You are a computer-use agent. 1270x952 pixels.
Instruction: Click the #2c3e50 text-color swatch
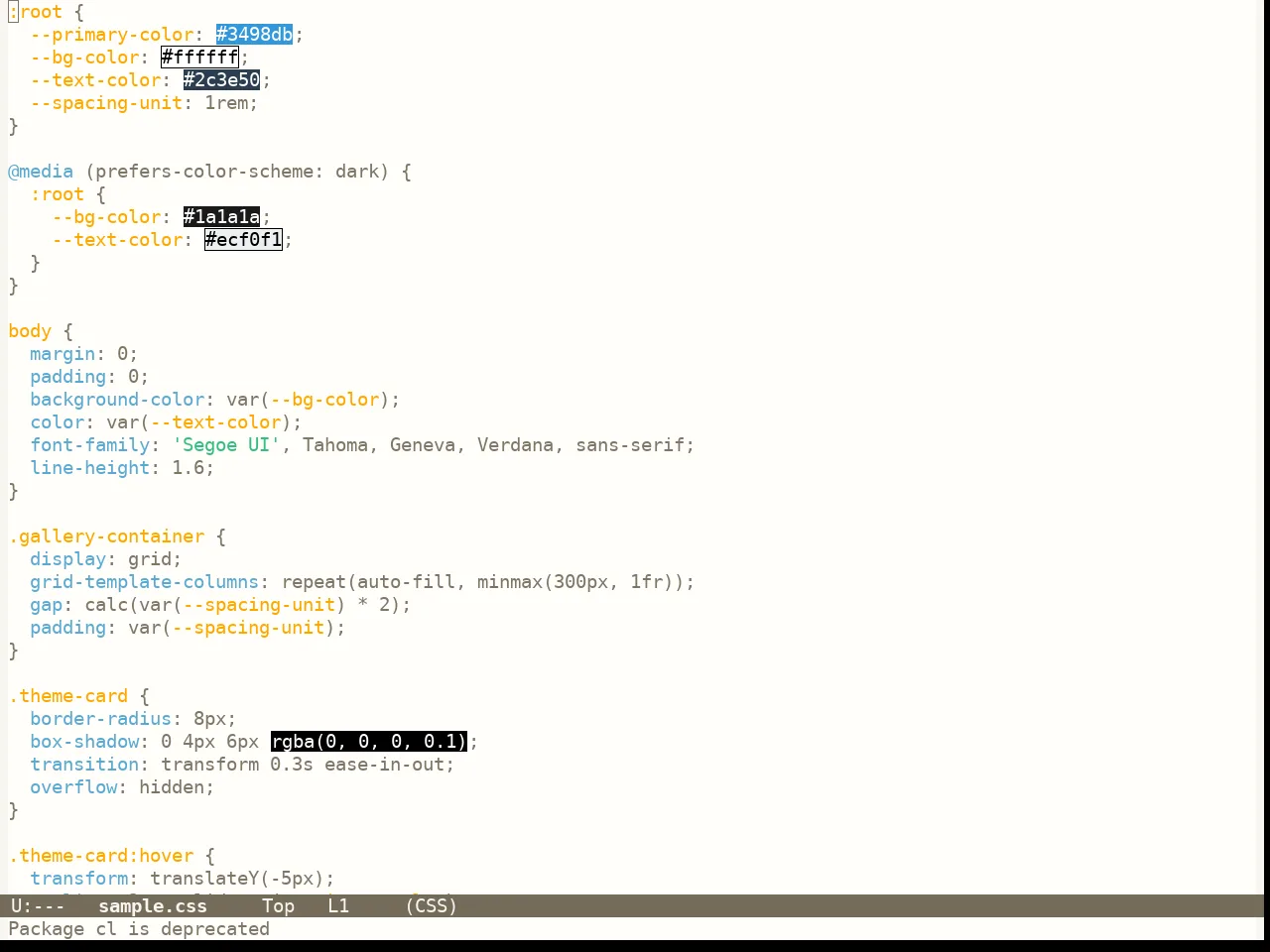[x=221, y=80]
